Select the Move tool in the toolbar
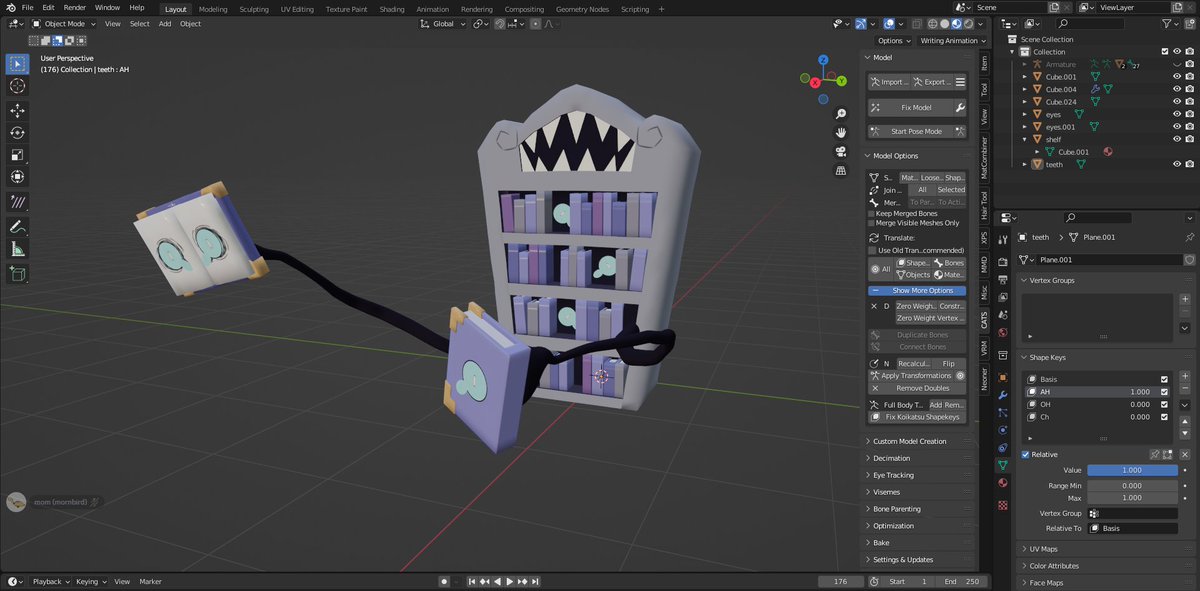Viewport: 1200px width, 591px height. [x=17, y=110]
